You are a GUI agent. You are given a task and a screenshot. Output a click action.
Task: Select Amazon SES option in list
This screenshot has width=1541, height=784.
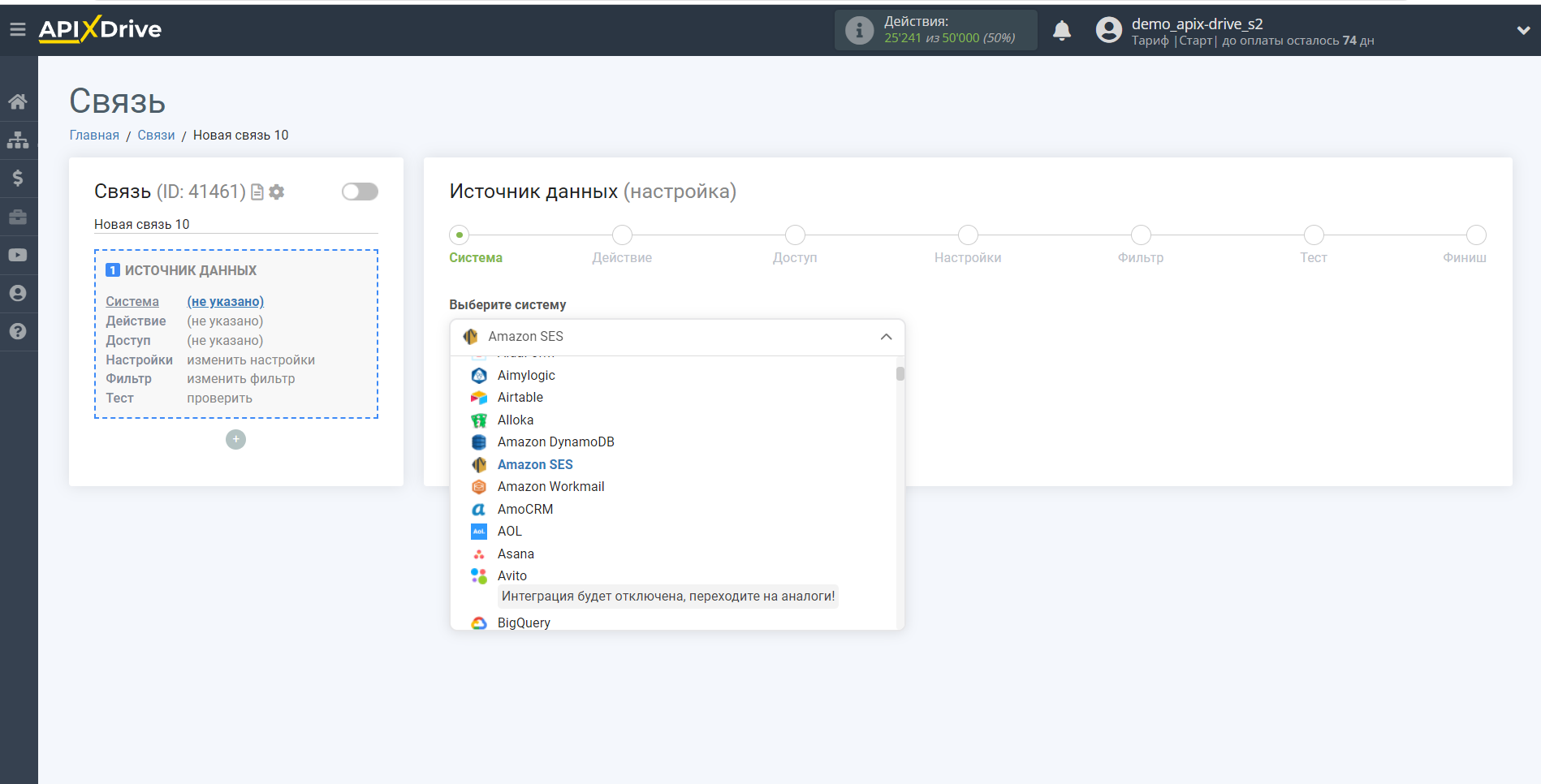(x=535, y=464)
